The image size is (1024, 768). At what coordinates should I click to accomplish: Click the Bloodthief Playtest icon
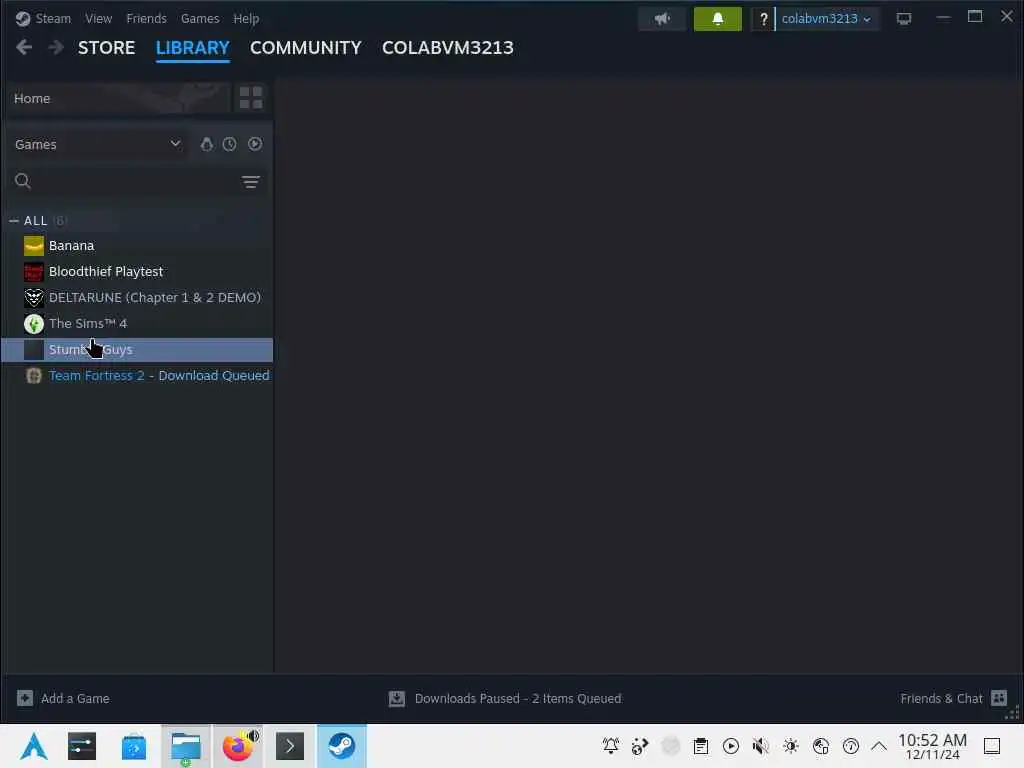(x=34, y=272)
